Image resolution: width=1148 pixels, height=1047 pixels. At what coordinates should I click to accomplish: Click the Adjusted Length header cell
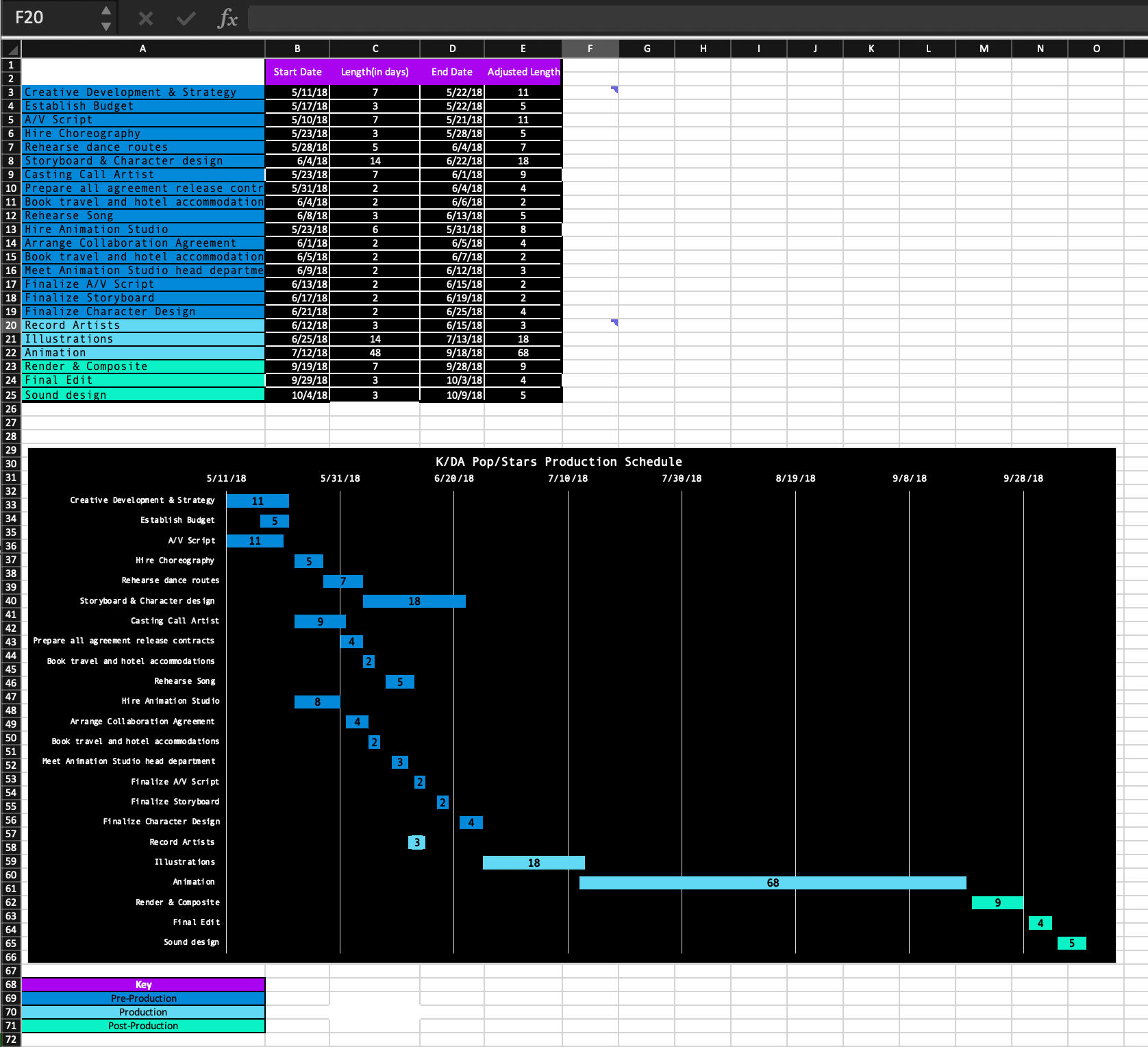(x=523, y=72)
